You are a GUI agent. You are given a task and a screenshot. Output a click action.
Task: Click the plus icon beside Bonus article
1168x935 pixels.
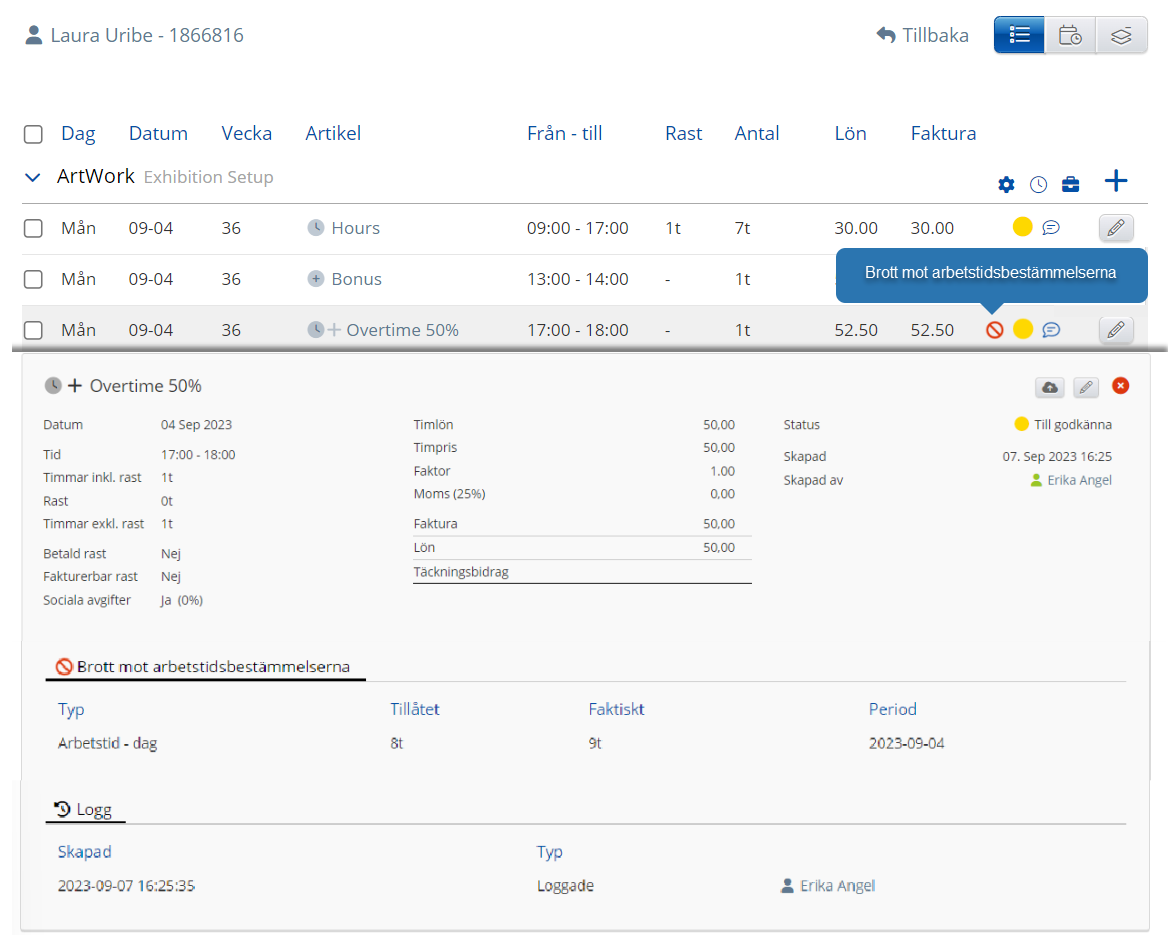[x=316, y=279]
